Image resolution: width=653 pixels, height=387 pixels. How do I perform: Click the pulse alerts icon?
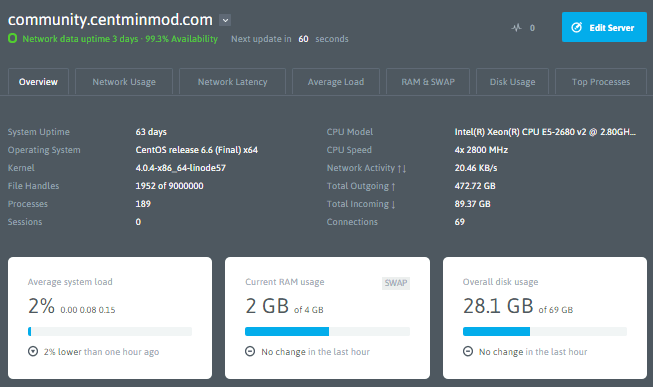click(516, 28)
